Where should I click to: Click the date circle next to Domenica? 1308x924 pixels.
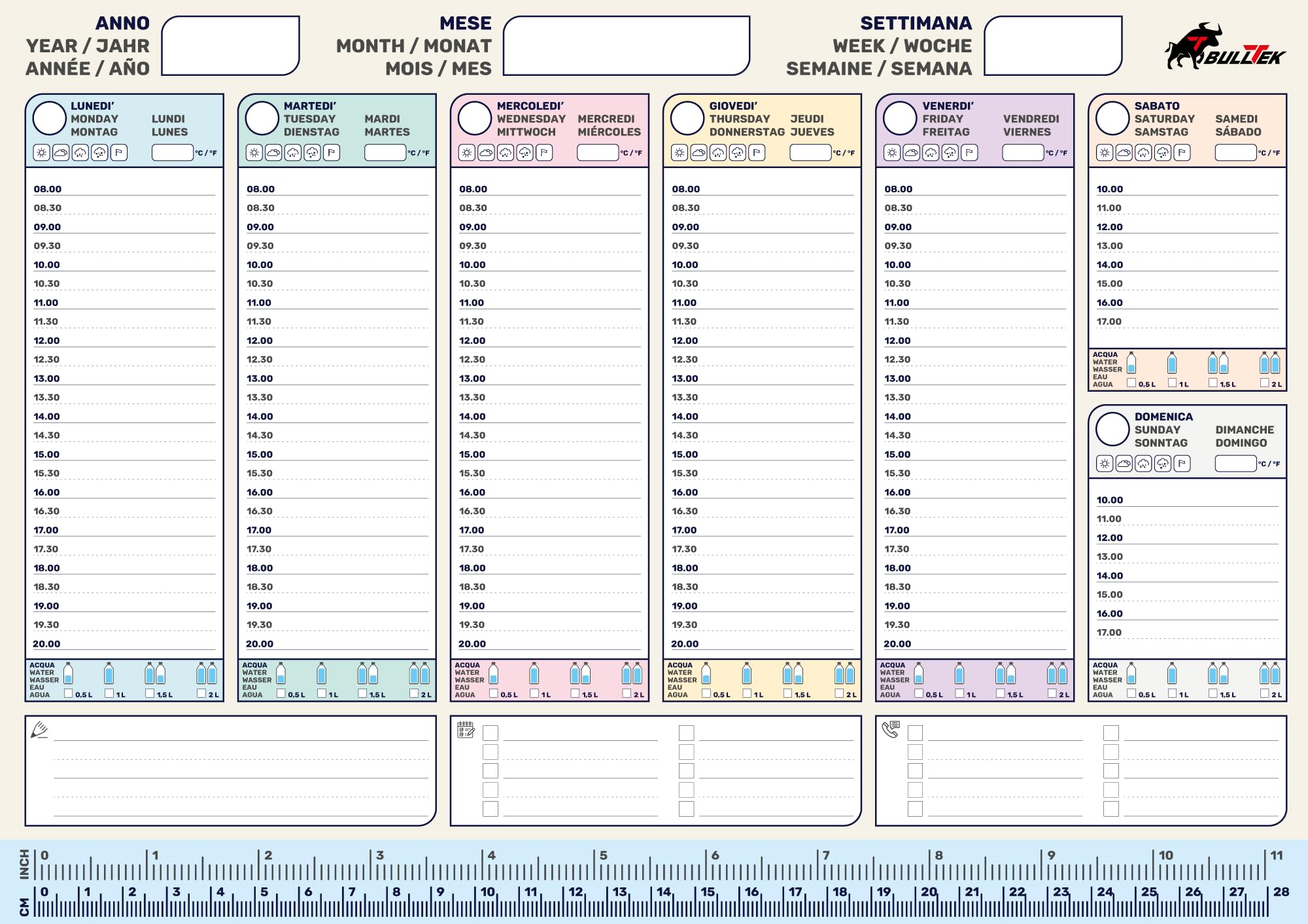click(1112, 429)
